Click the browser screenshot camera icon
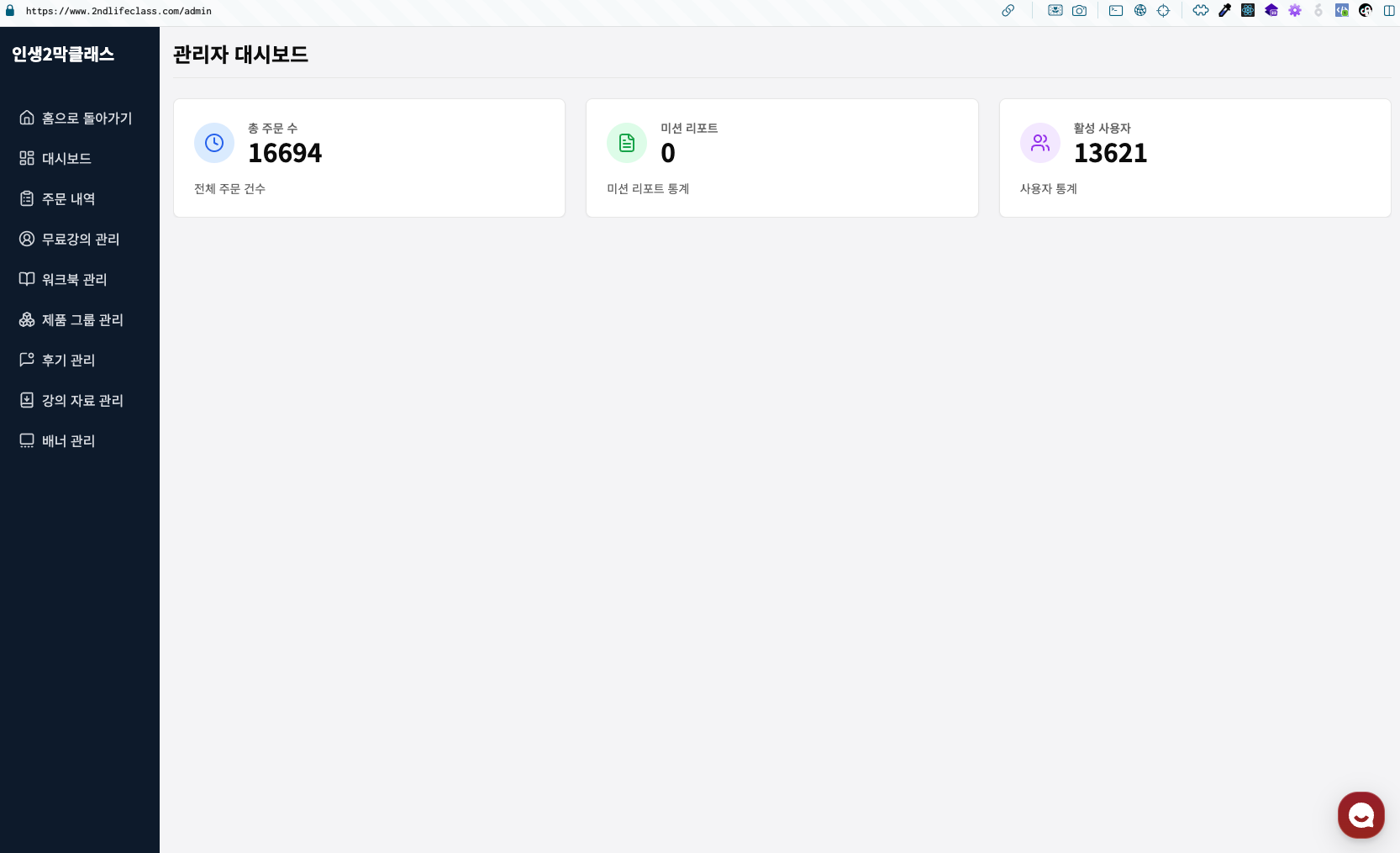 [x=1079, y=11]
